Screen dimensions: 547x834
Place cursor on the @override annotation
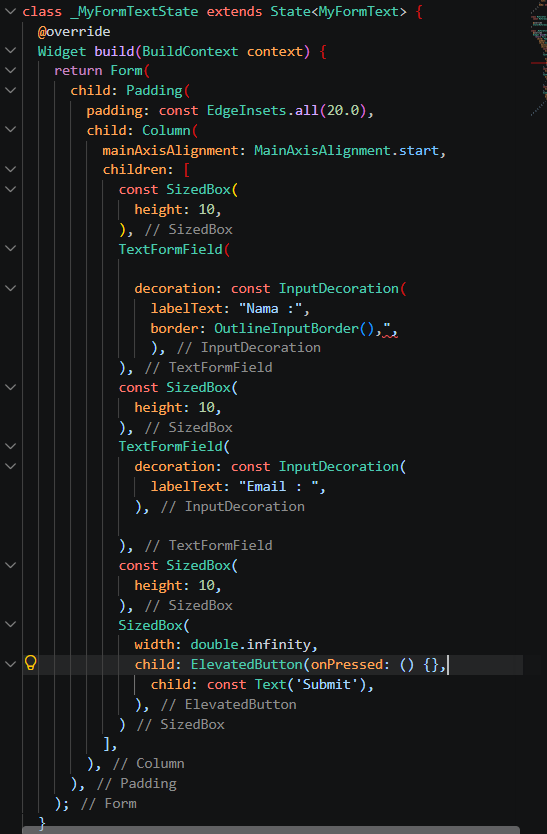coord(74,31)
